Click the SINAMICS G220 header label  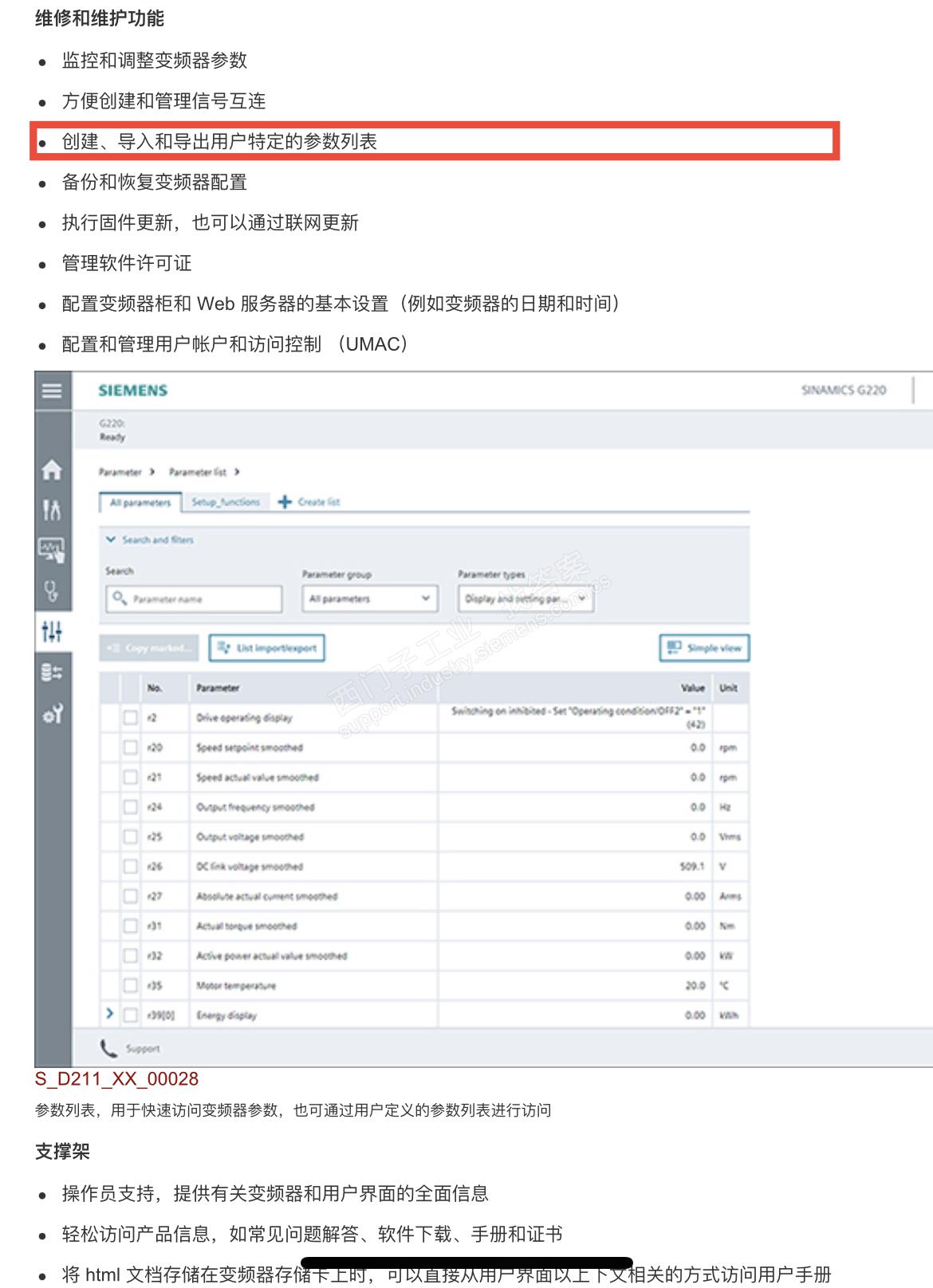(x=844, y=390)
